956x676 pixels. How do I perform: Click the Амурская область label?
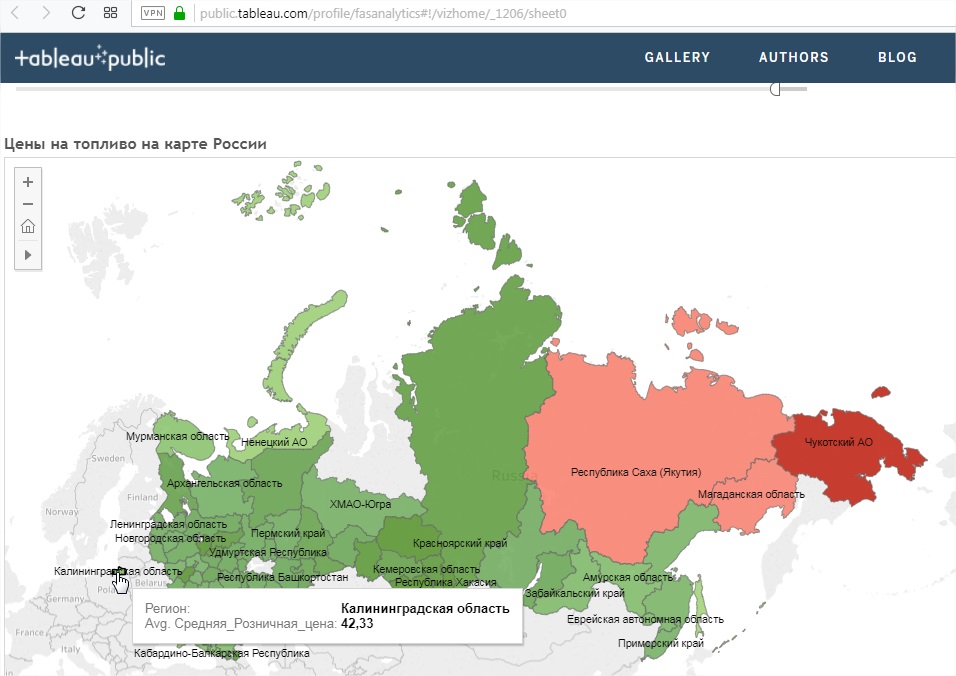[627, 577]
